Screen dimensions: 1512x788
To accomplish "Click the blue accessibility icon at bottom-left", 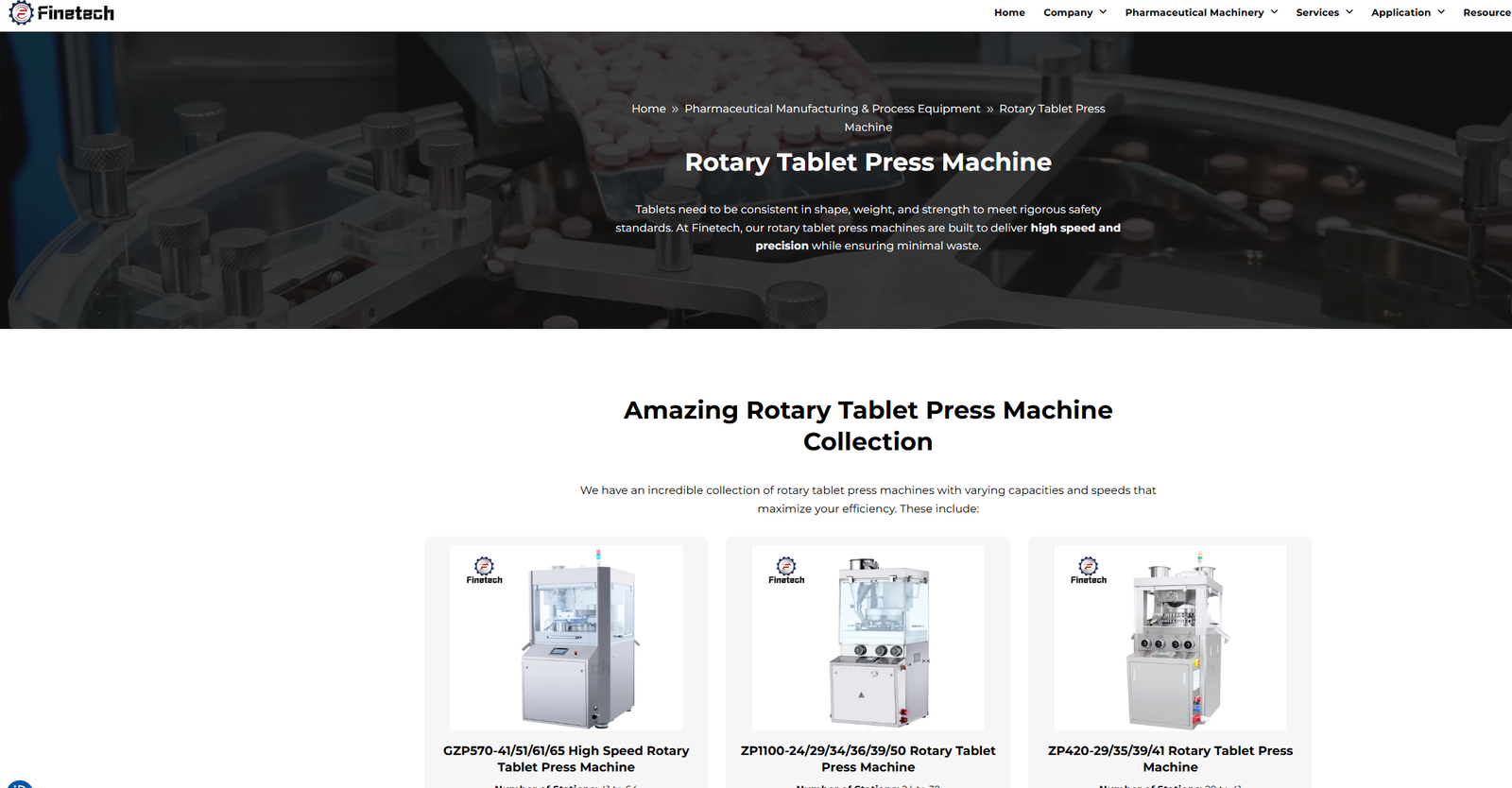I will point(19,783).
